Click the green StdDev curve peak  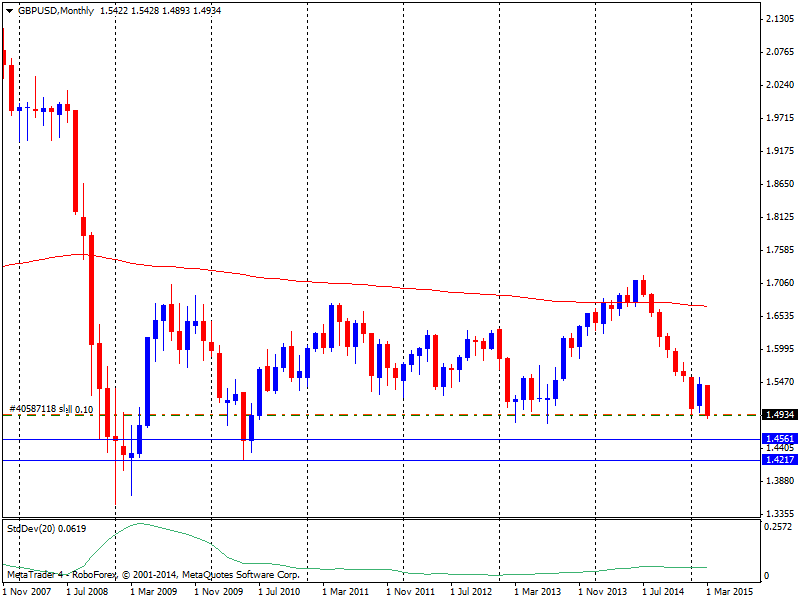tap(139, 523)
